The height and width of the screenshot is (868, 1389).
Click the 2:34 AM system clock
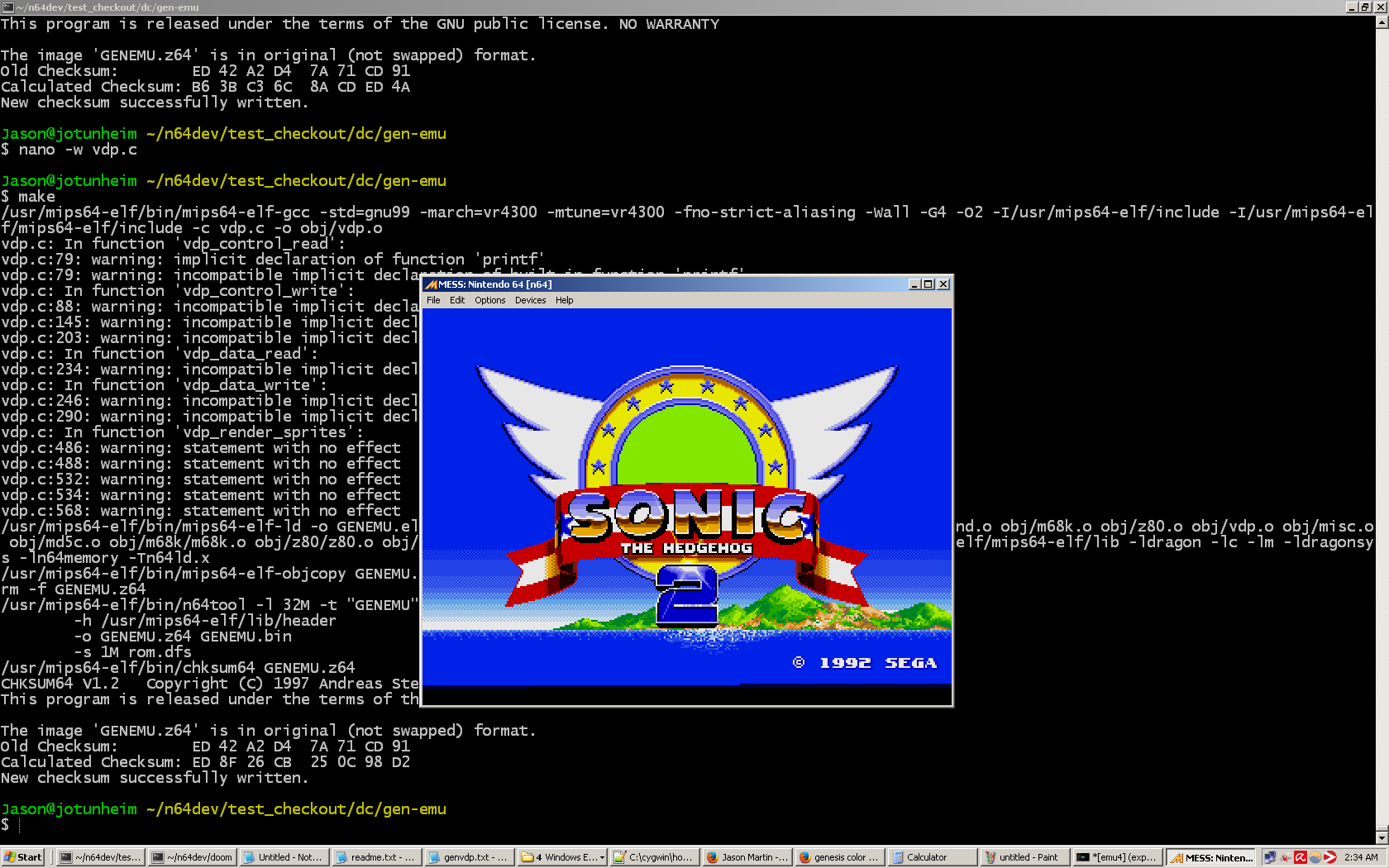point(1361,857)
